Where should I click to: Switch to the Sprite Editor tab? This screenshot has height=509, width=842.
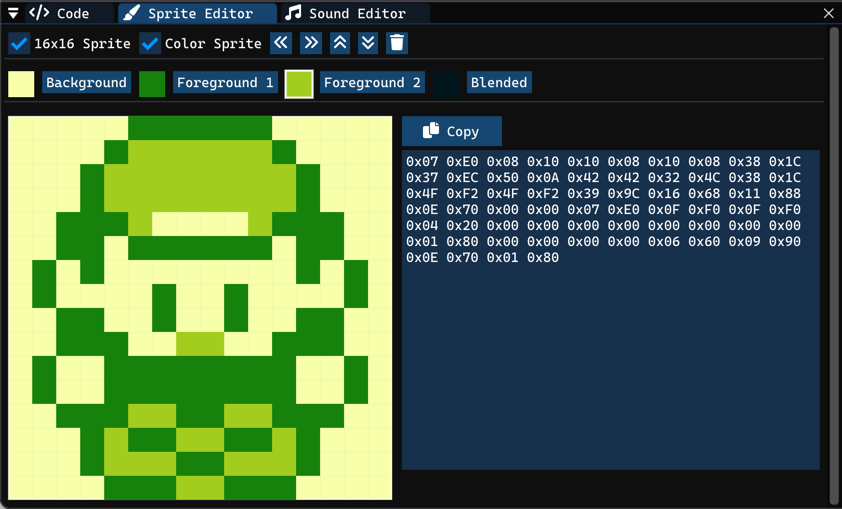[197, 13]
